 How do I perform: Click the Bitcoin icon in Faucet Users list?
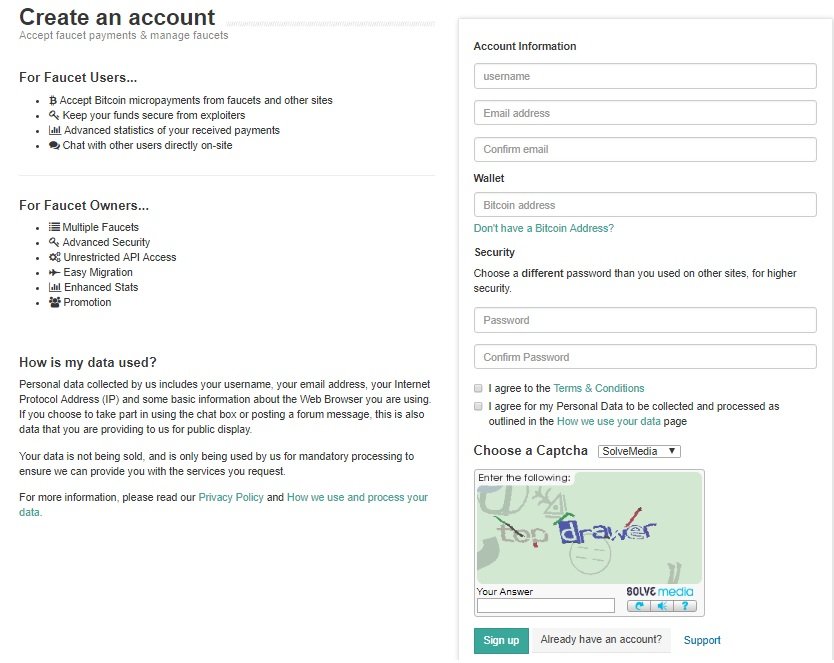(53, 101)
